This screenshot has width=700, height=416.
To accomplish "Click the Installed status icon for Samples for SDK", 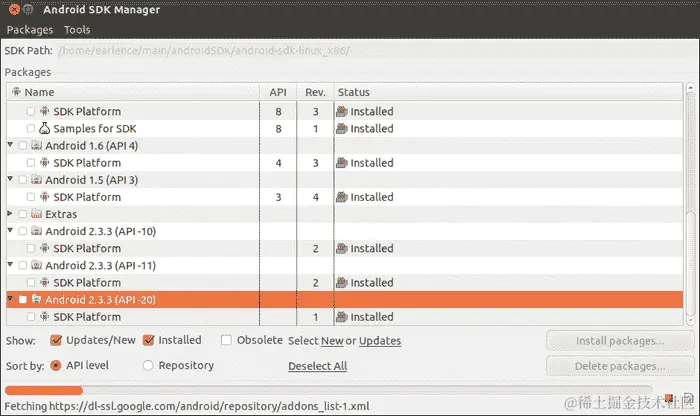I will point(342,128).
